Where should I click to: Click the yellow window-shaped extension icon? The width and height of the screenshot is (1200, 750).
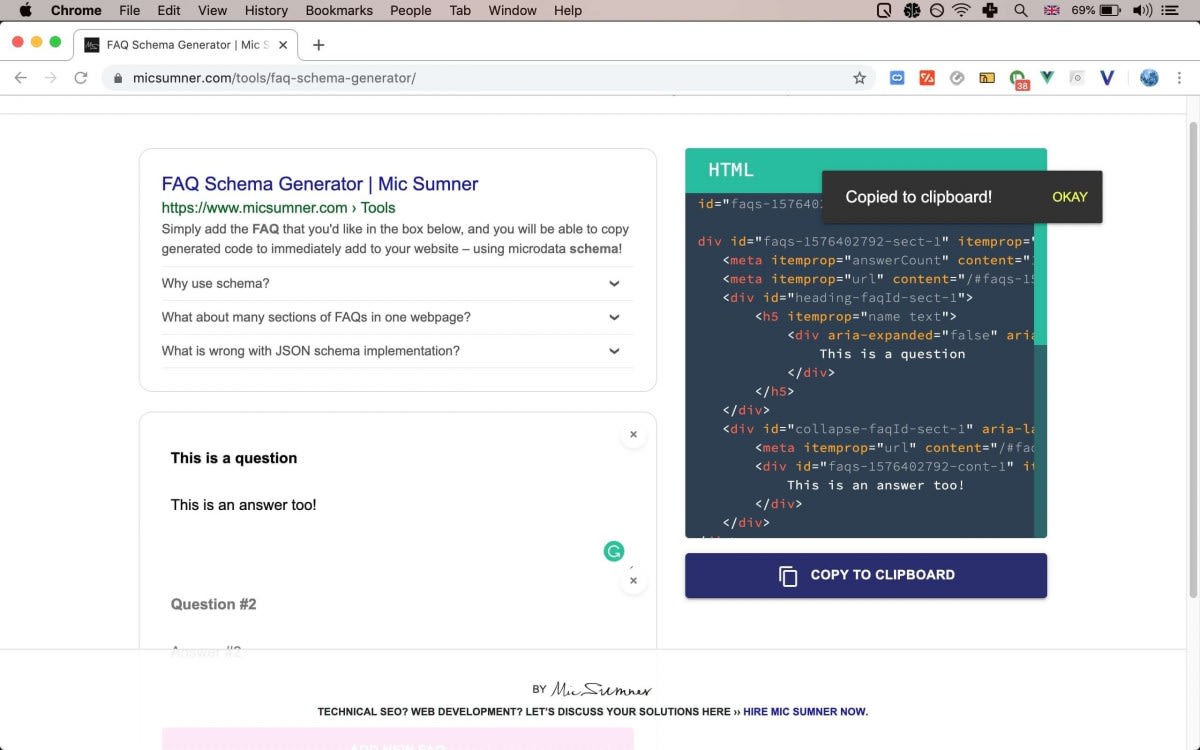[987, 78]
